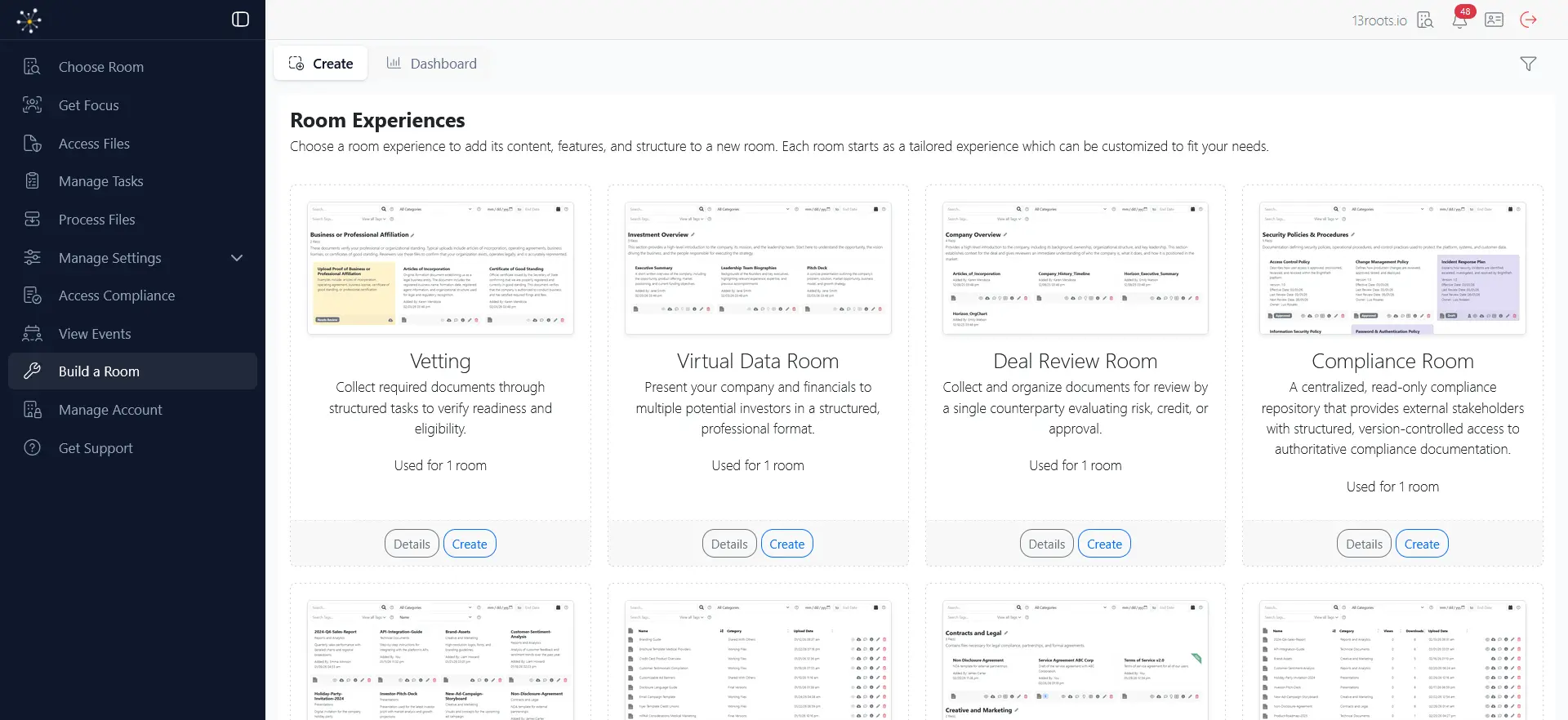The height and width of the screenshot is (720, 1568).
Task: Click the Get Focus sidebar icon
Action: (33, 105)
